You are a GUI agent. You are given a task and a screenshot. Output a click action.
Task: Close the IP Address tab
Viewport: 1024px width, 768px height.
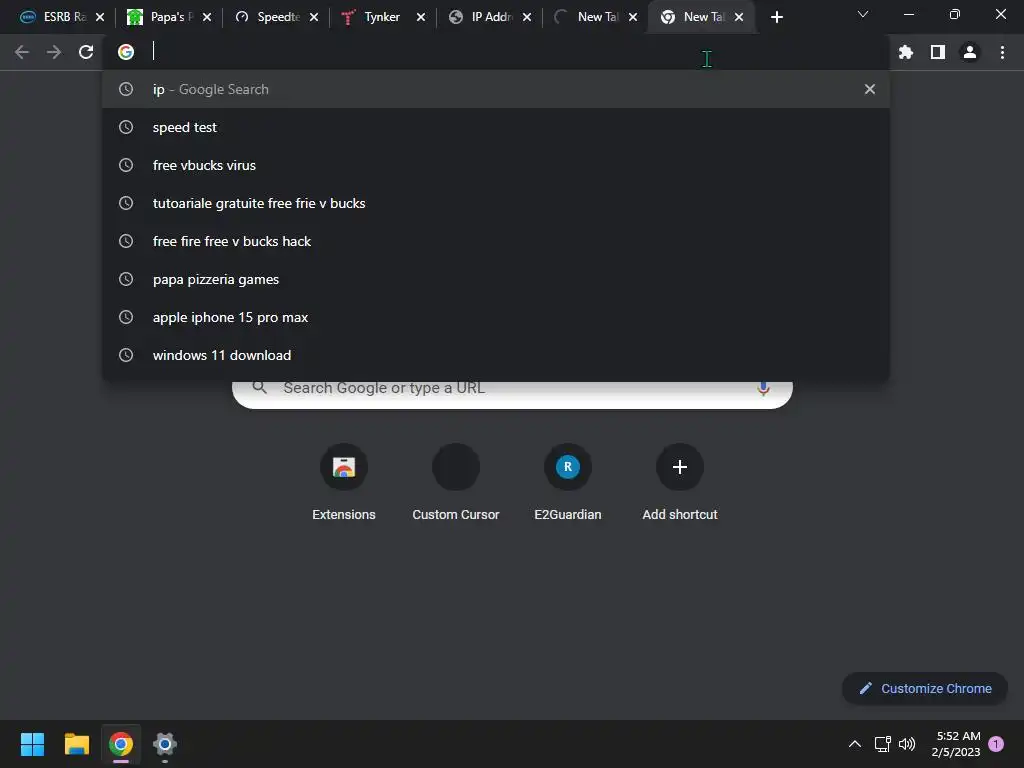527,18
